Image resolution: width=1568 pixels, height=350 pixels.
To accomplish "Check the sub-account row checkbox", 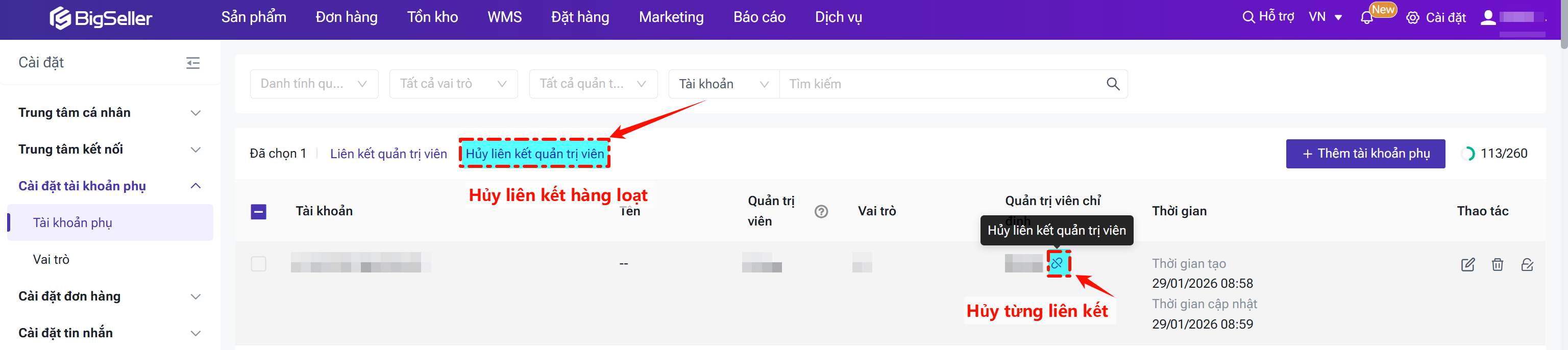I will pos(259,264).
